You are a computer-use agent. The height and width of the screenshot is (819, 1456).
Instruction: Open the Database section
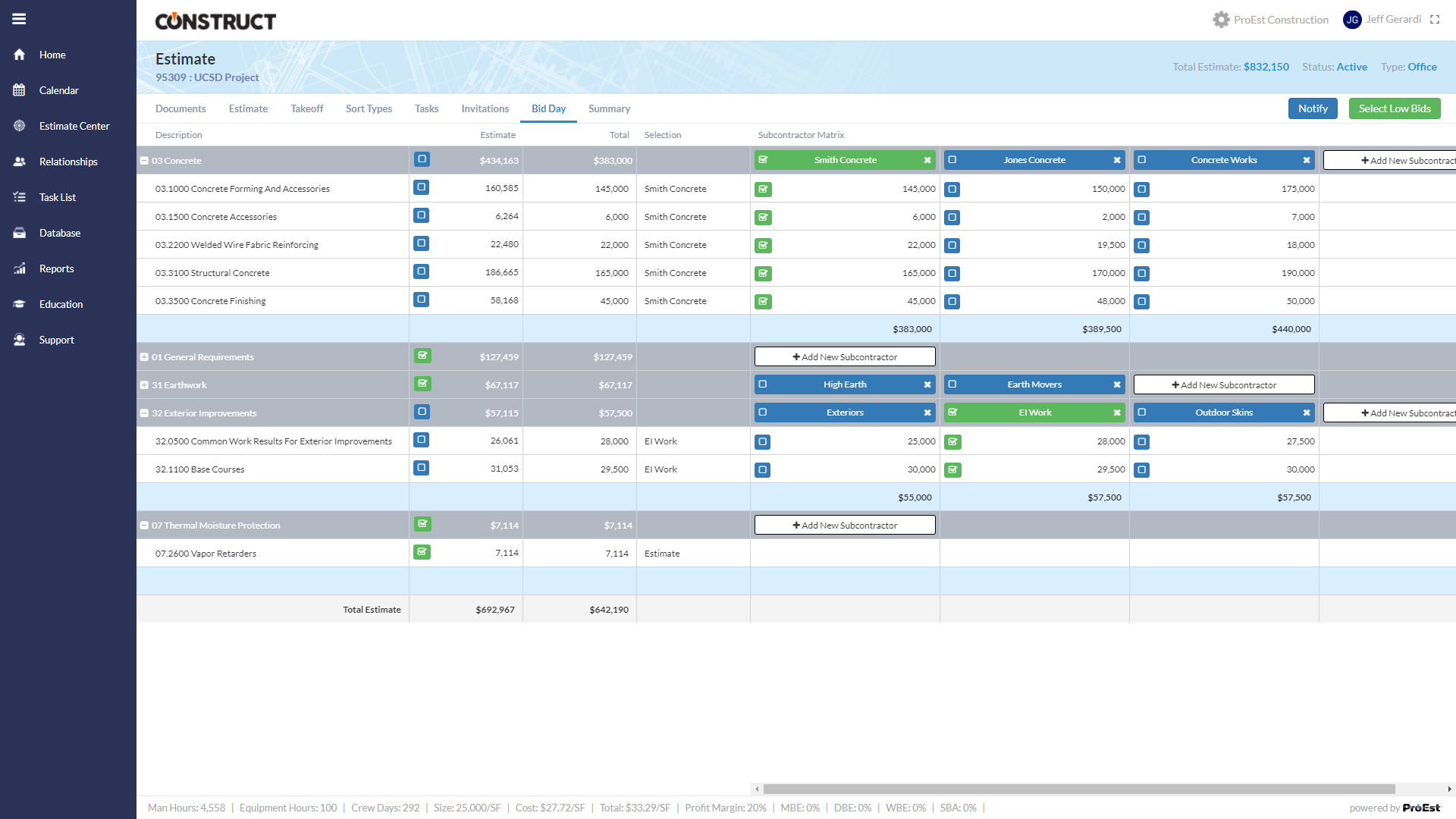[59, 233]
